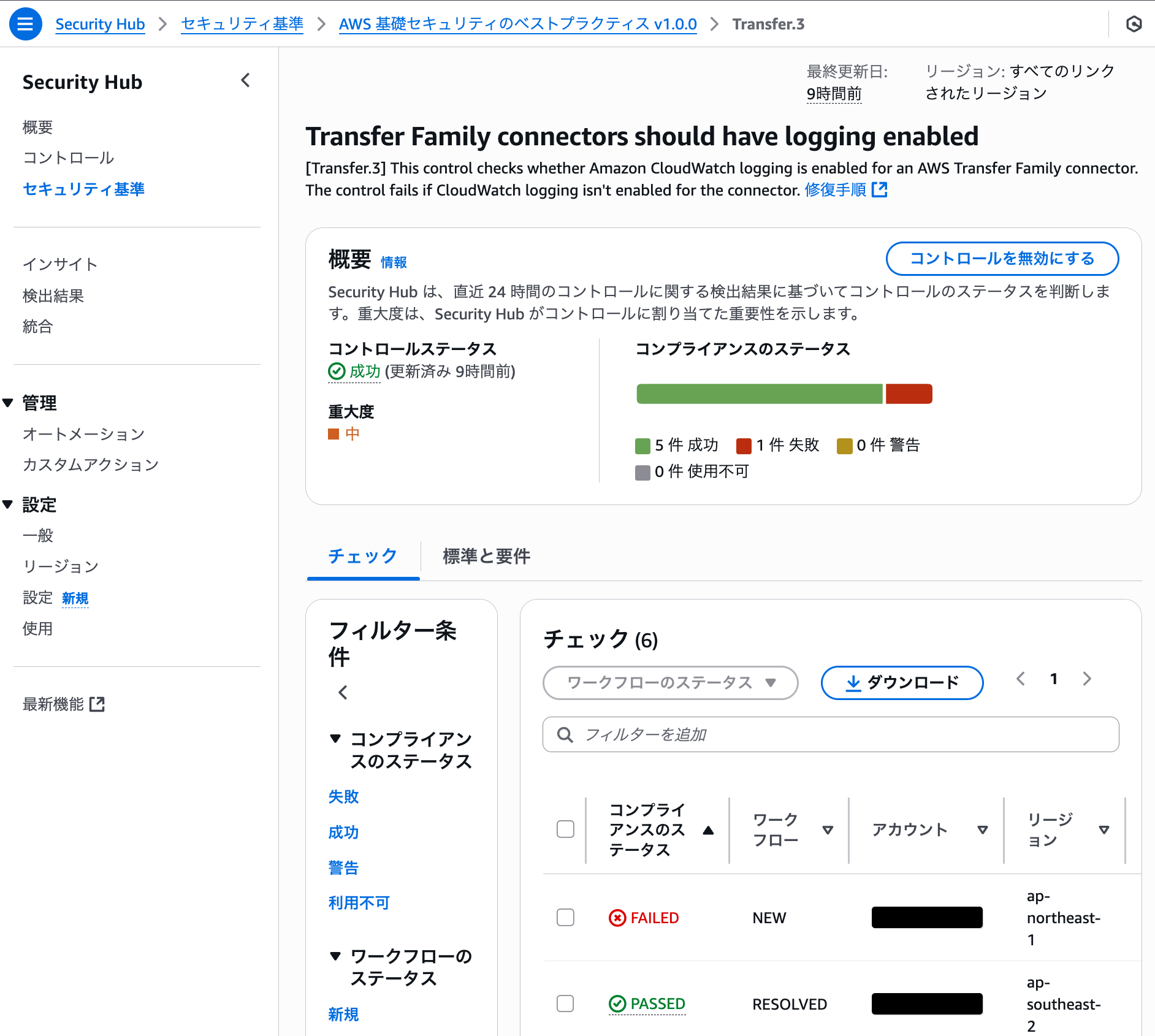Open the 修復手順 remediation link
The height and width of the screenshot is (1036, 1155).
tap(836, 190)
